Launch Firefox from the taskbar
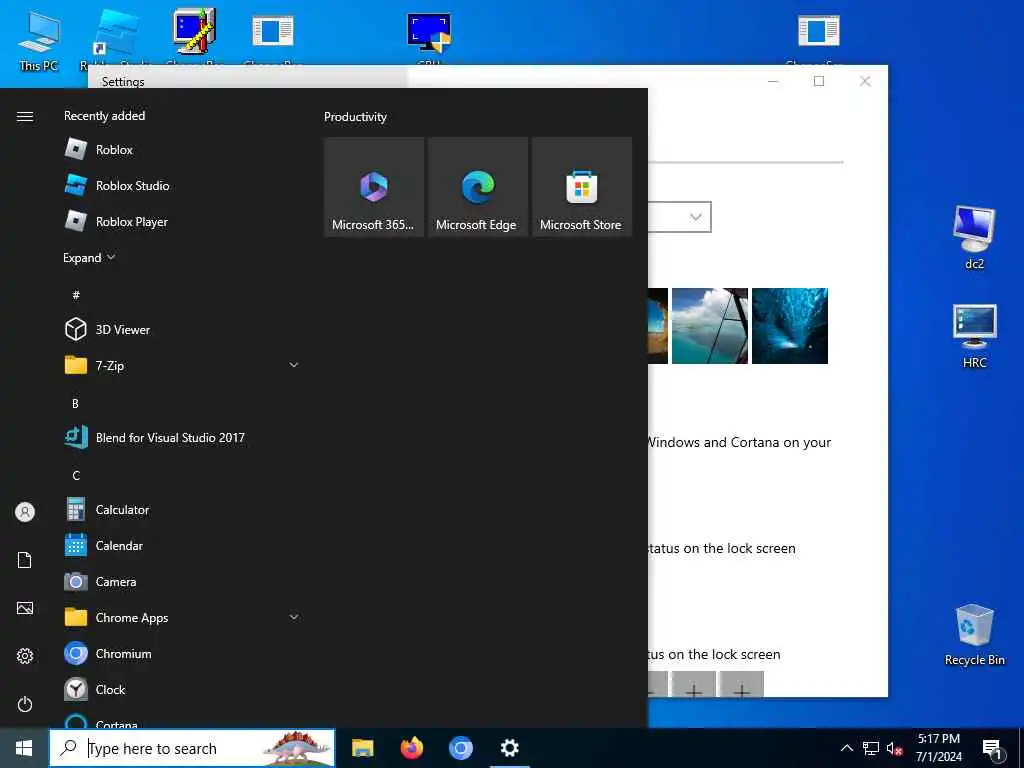 (411, 748)
